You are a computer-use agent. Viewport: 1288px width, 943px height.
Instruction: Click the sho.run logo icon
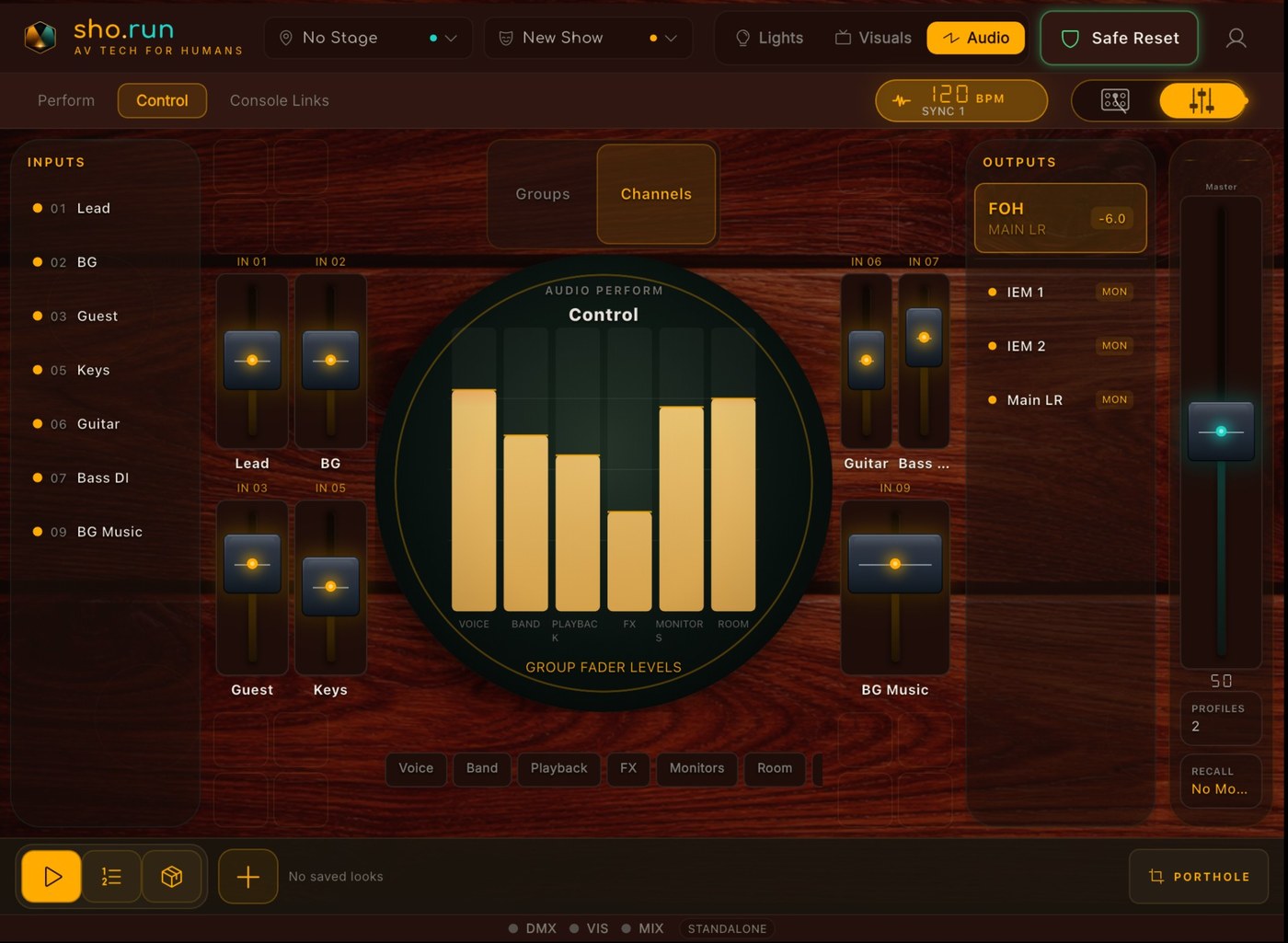(40, 38)
